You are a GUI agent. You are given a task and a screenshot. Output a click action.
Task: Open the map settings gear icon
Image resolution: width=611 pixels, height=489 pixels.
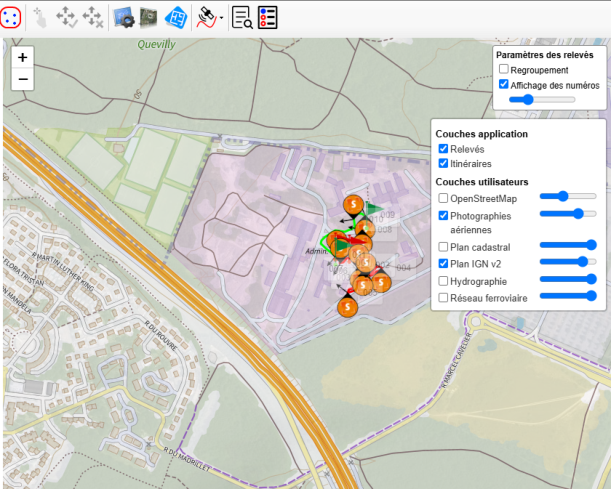tap(124, 16)
